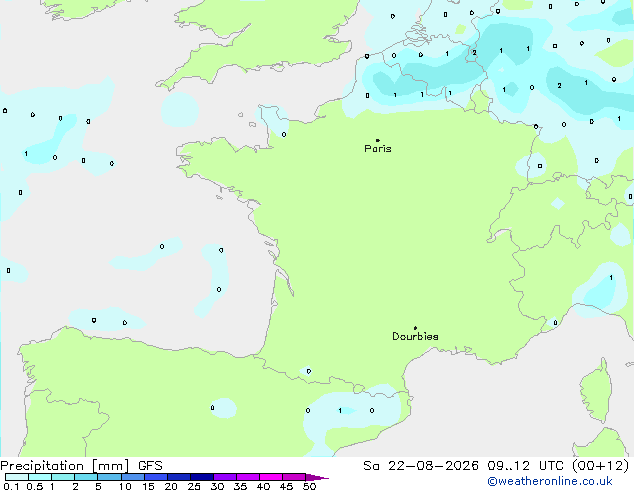The height and width of the screenshot is (490, 634).
Task: Pick the 0.1–0.5 mm legend swatch
Action: point(17,477)
